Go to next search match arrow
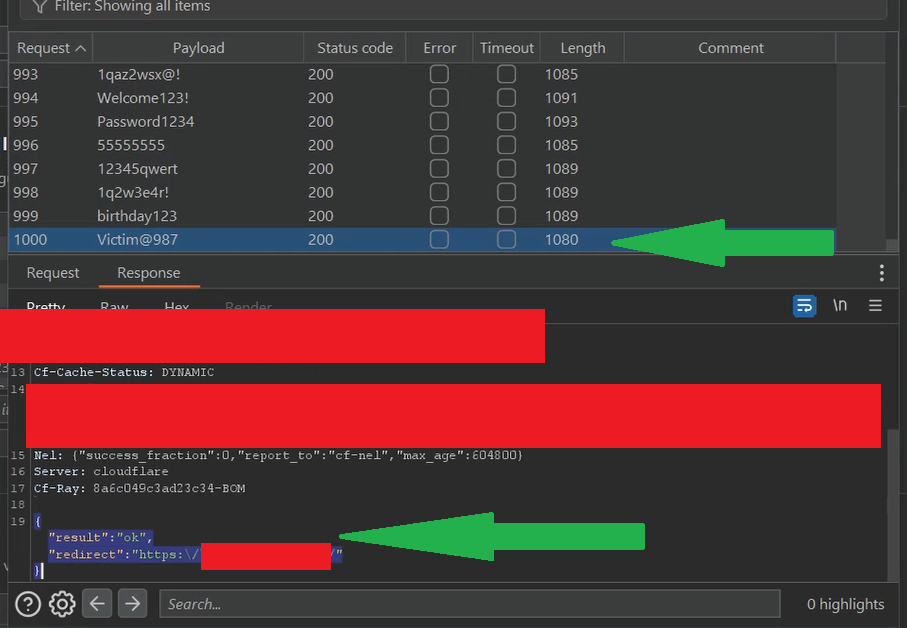 [132, 604]
